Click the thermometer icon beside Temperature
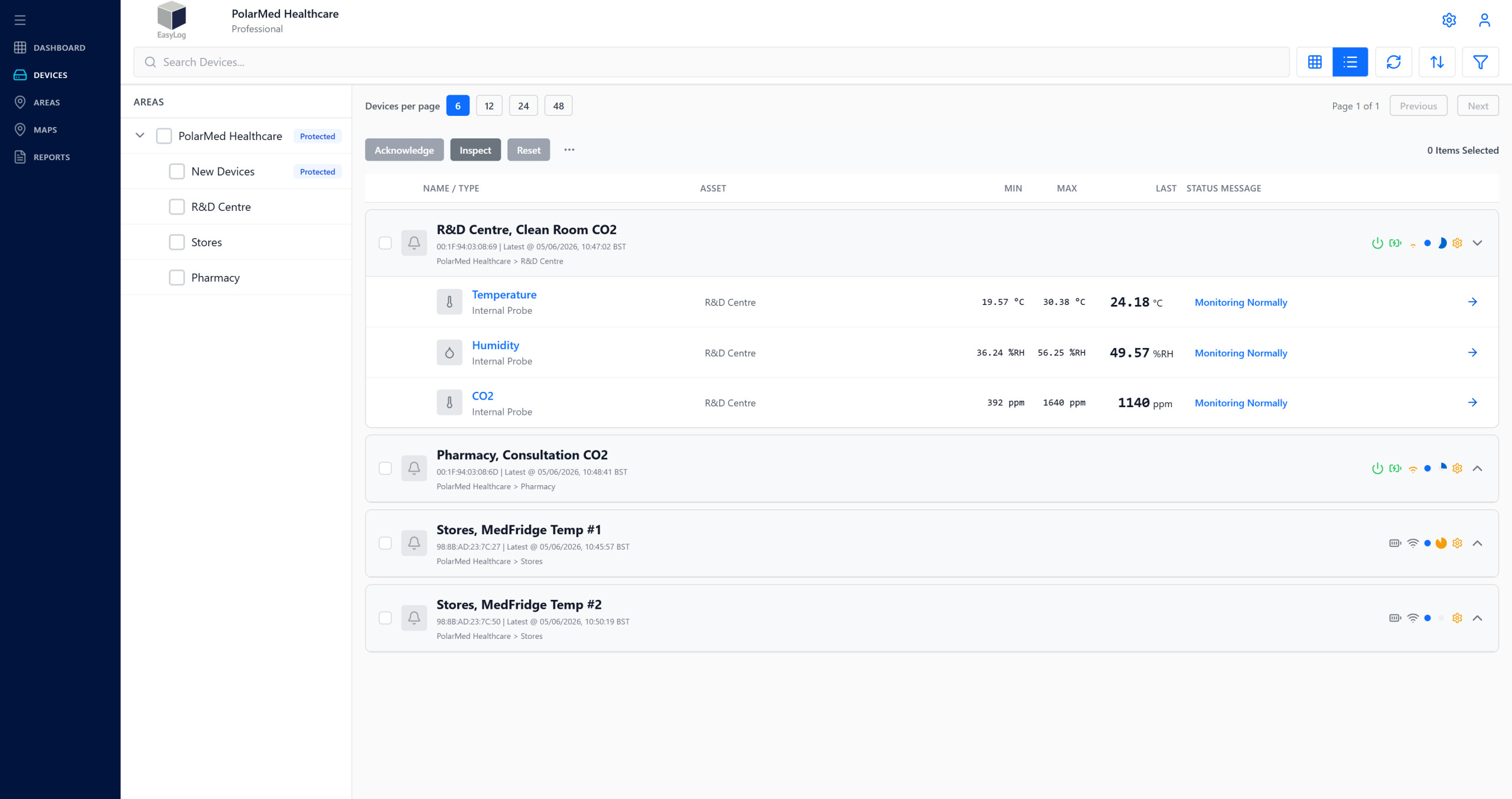1512x799 pixels. point(449,302)
